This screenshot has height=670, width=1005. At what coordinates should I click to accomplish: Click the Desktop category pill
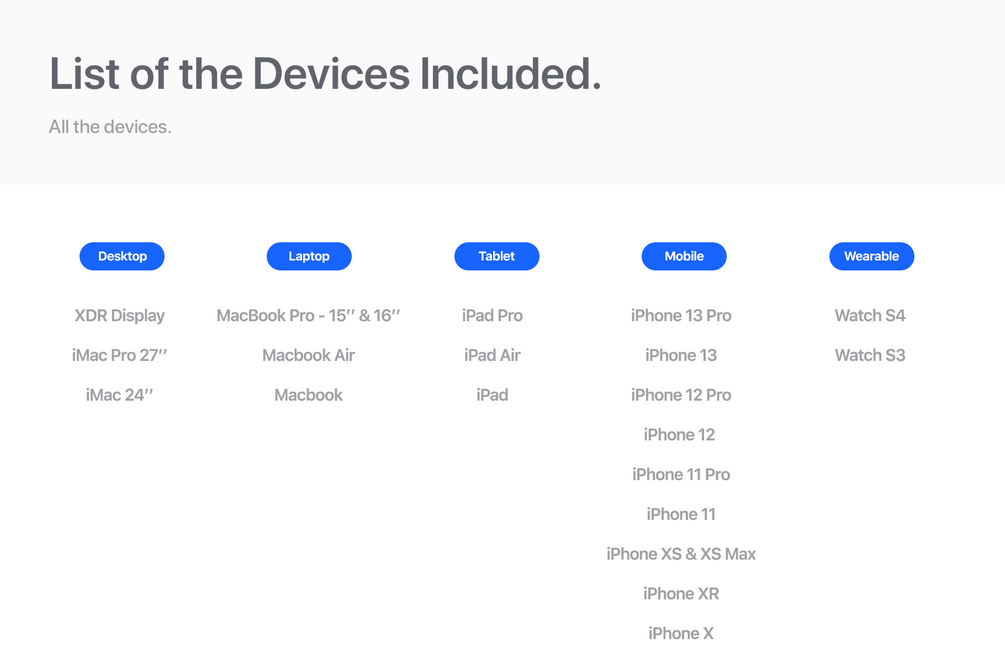(x=122, y=256)
